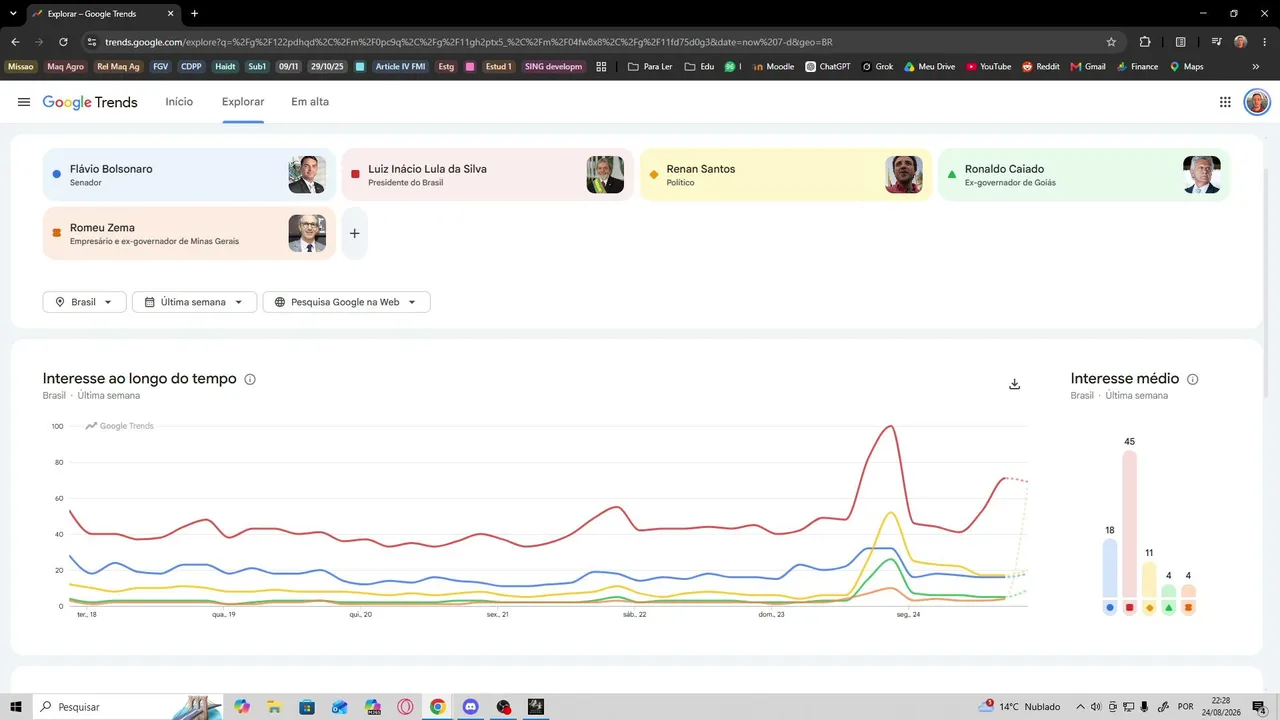Expand hidden system tray icons
Viewport: 1280px width, 720px height.
click(1080, 707)
